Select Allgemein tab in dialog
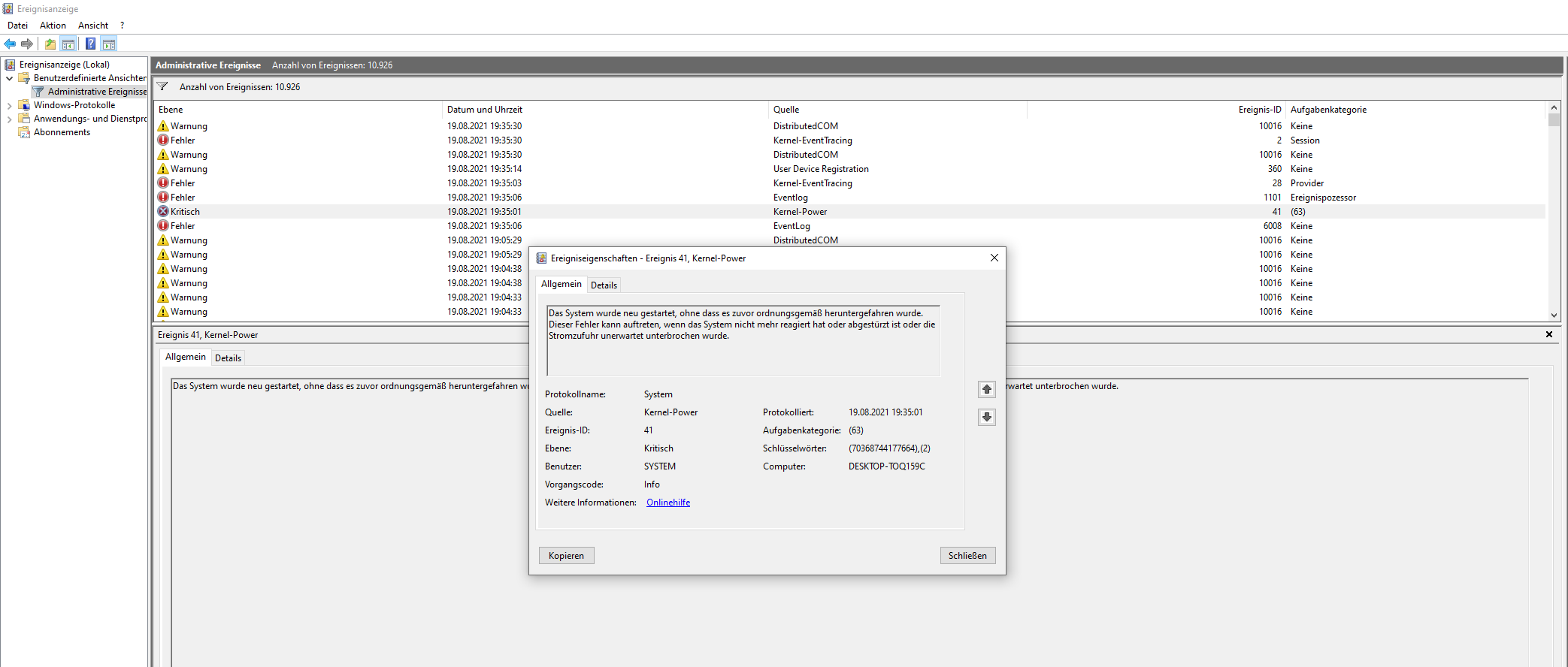 (x=561, y=284)
